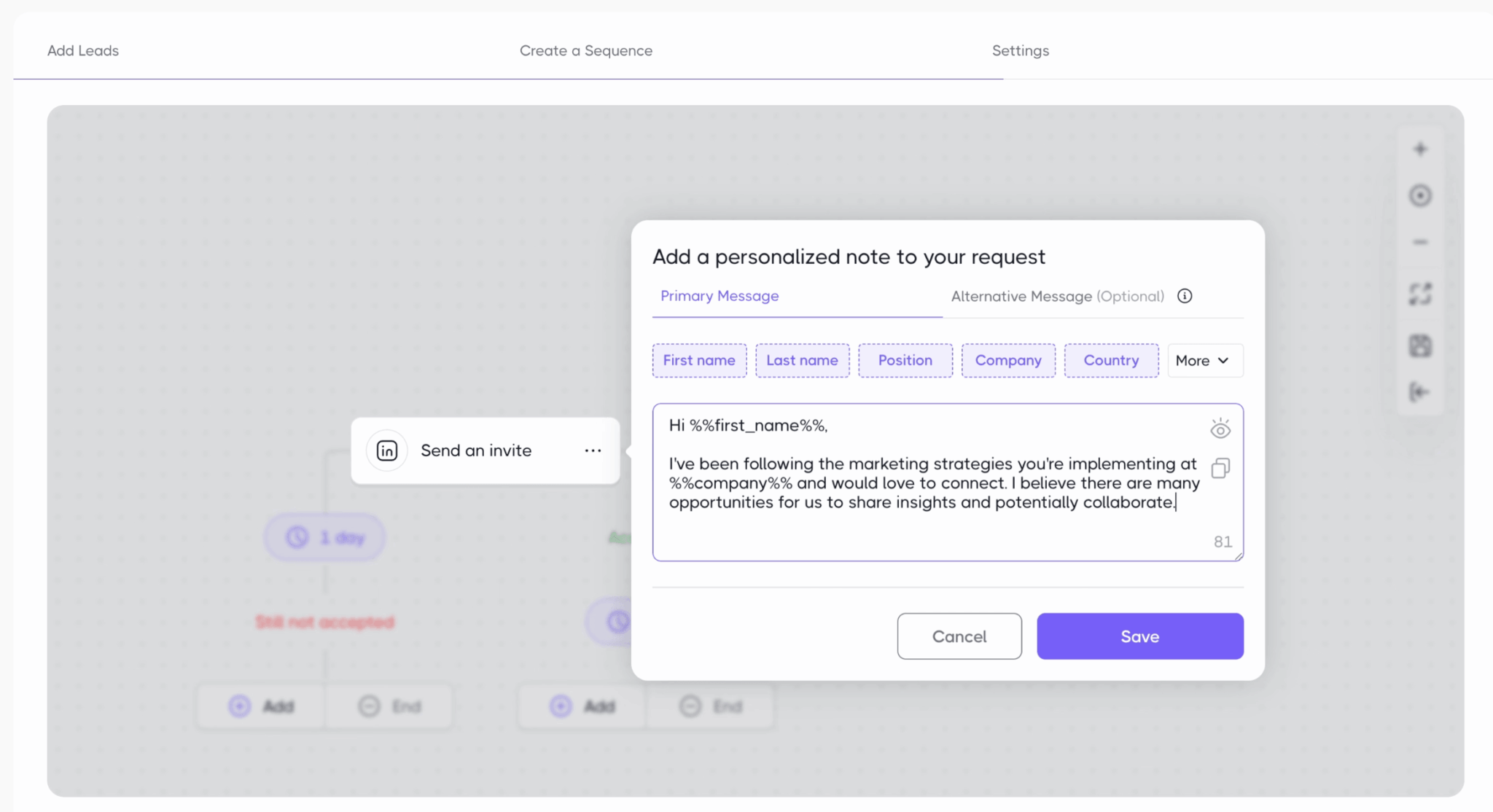Image resolution: width=1493 pixels, height=812 pixels.
Task: Click the textarea resize handle corner
Action: click(1239, 556)
